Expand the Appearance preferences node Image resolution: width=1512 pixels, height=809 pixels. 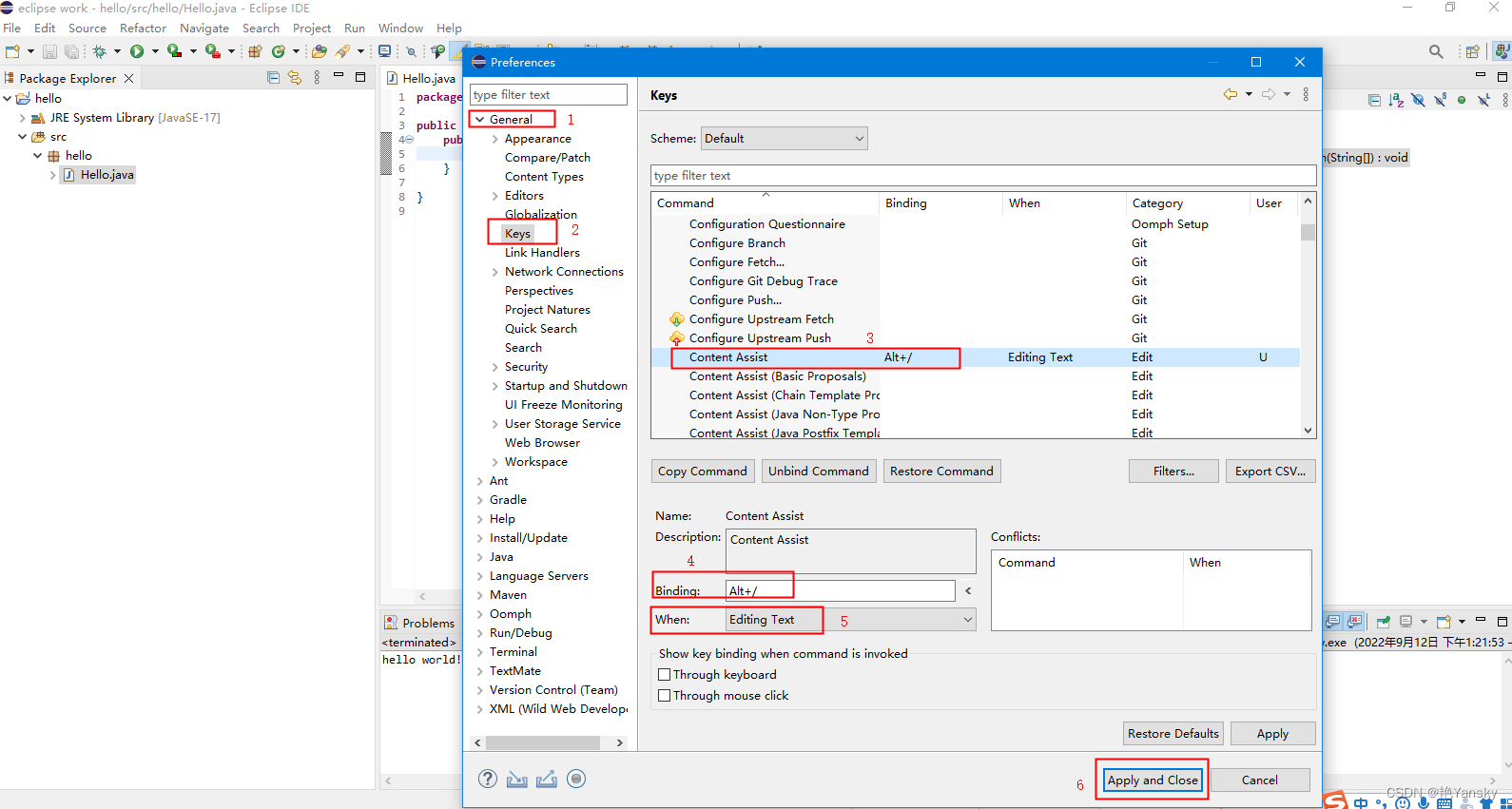pyautogui.click(x=495, y=139)
